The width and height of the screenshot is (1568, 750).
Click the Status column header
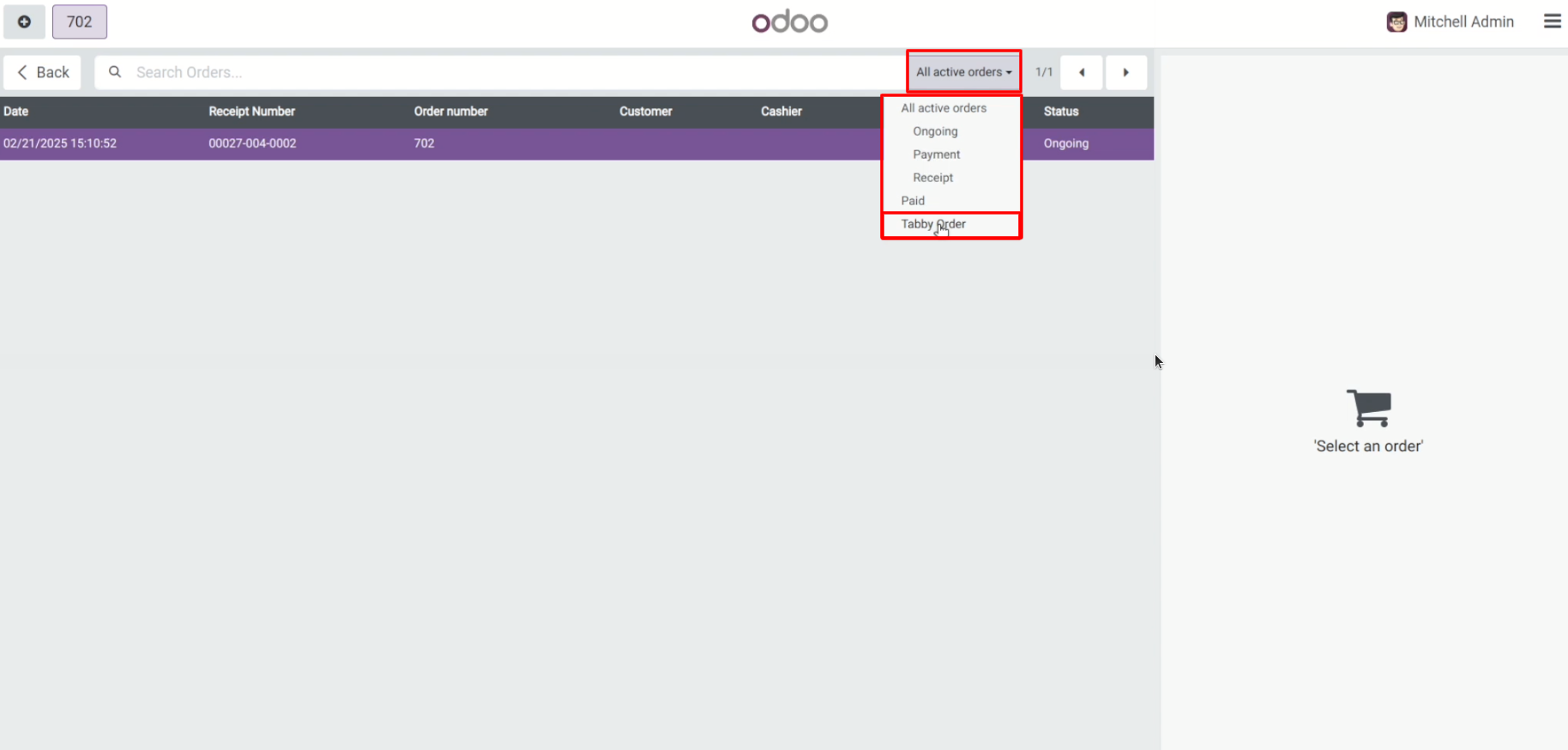pyautogui.click(x=1061, y=112)
